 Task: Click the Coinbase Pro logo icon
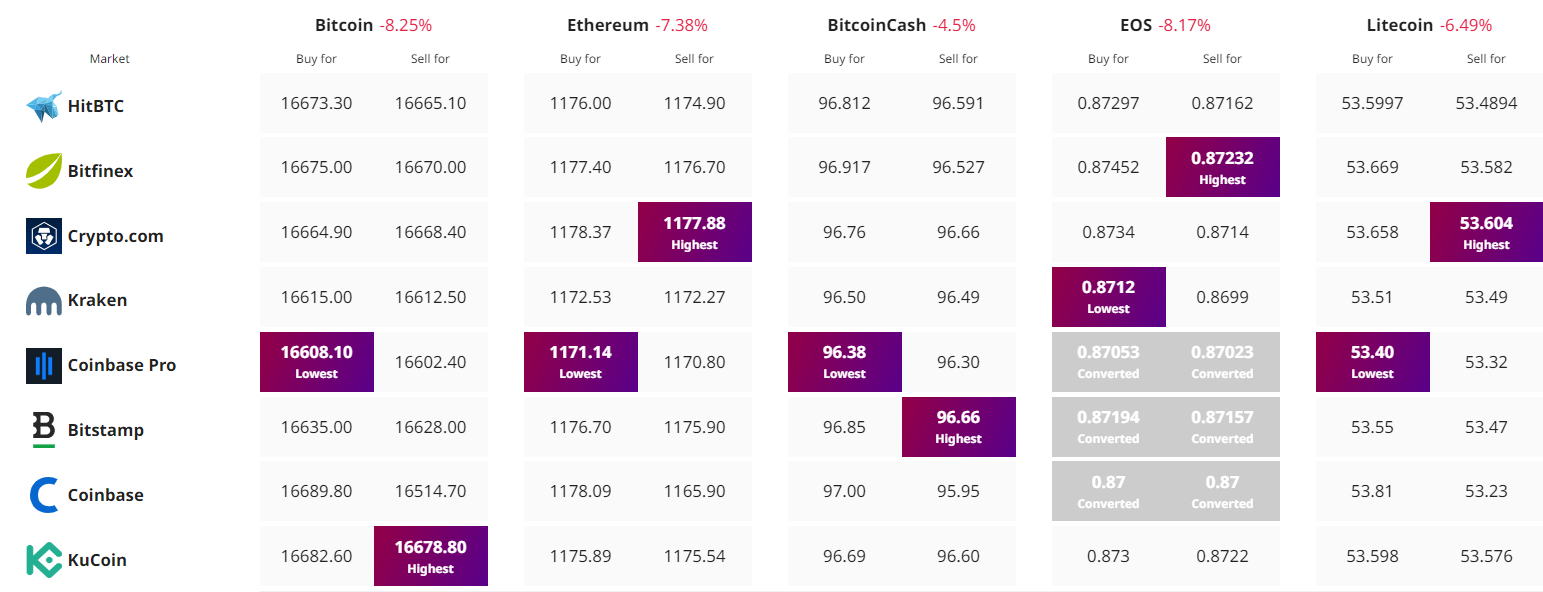44,366
